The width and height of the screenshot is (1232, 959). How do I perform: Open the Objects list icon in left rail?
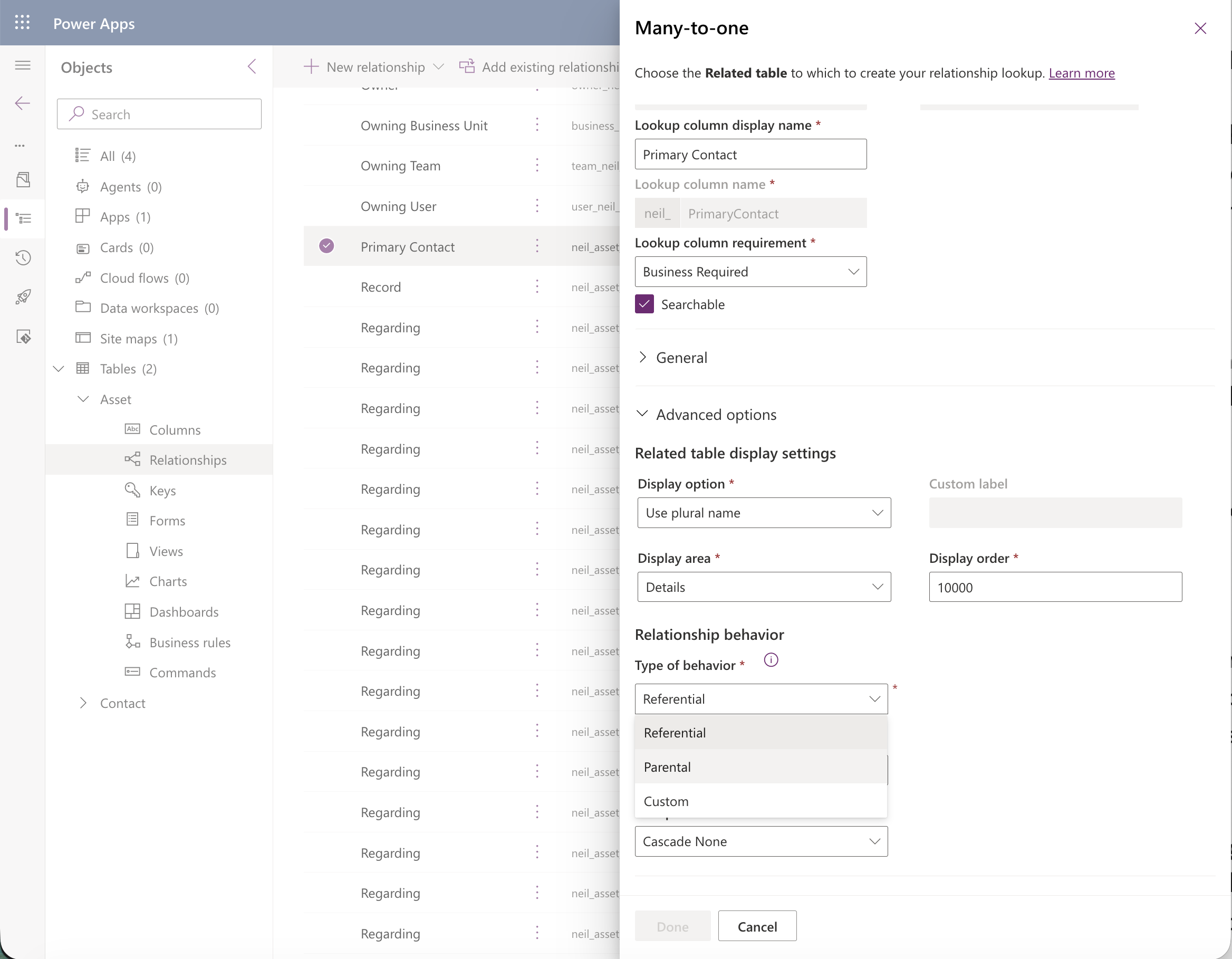point(23,218)
